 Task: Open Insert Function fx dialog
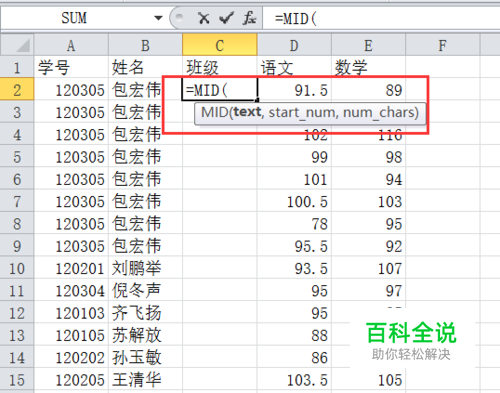[249, 18]
